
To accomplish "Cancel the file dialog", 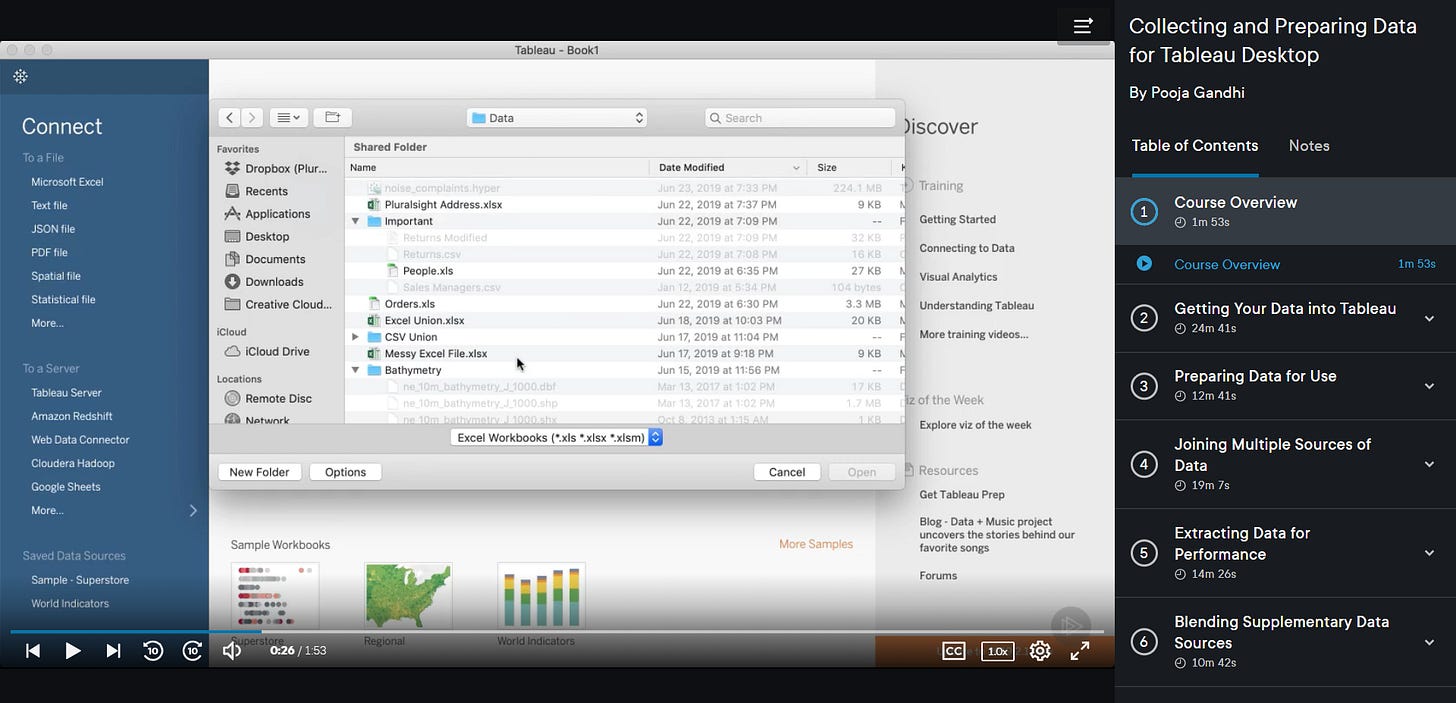I will click(x=787, y=472).
